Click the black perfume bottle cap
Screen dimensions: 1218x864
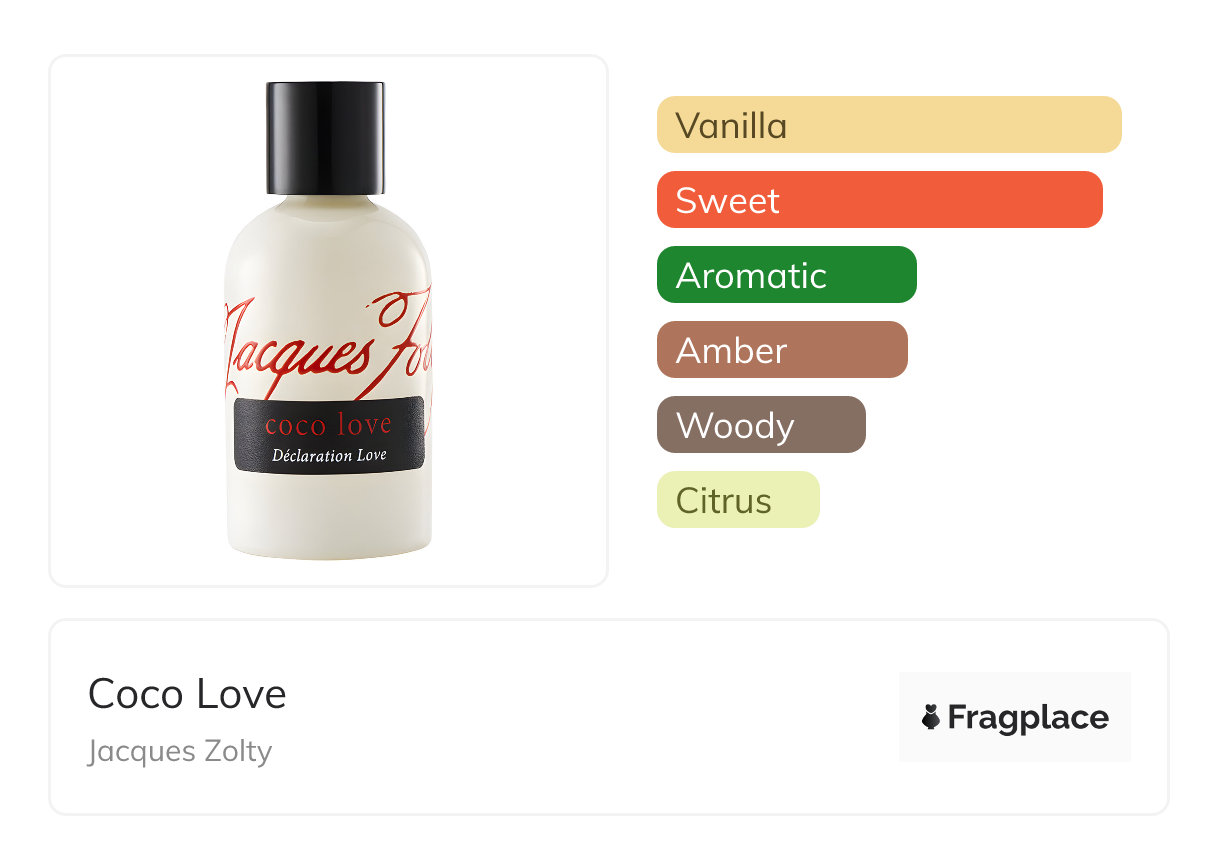325,138
